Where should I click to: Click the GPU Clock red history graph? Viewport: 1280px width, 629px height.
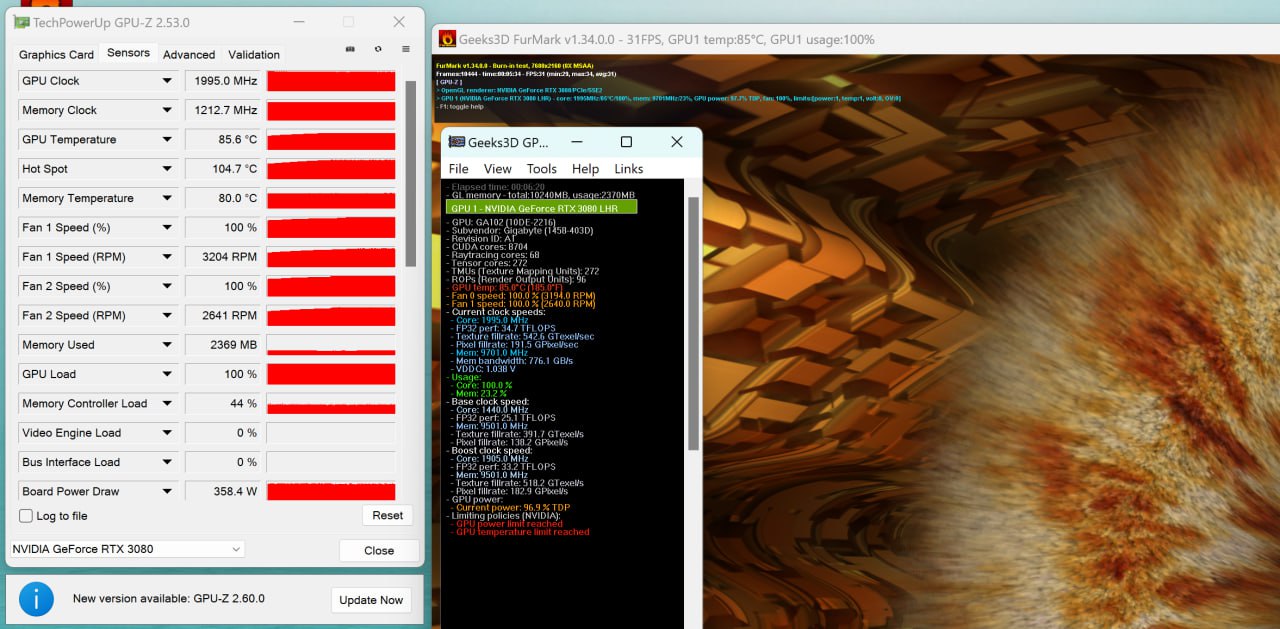point(331,81)
